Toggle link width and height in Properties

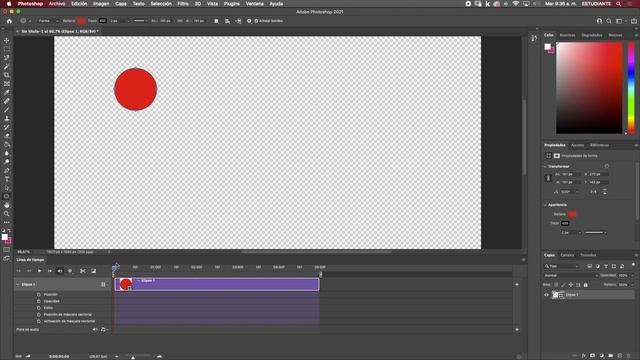click(548, 178)
